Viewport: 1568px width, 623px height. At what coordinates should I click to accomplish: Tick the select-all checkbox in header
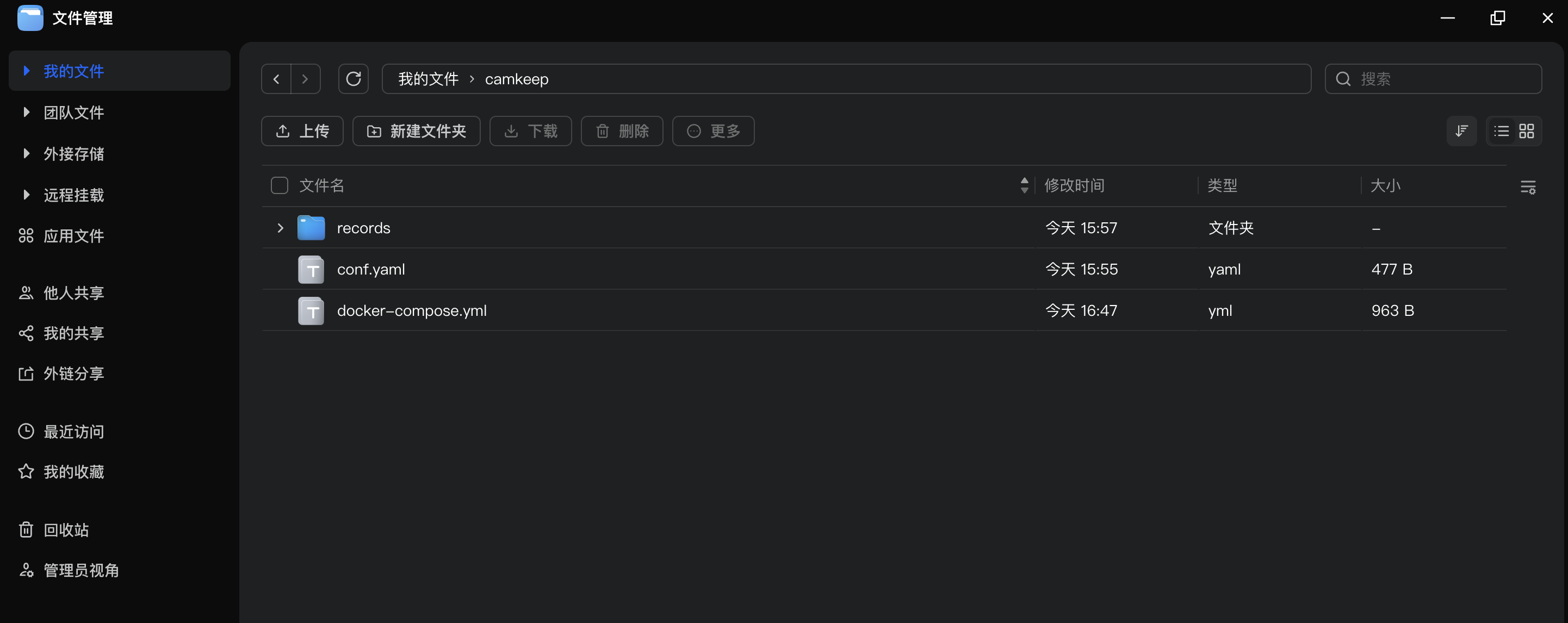pos(280,185)
